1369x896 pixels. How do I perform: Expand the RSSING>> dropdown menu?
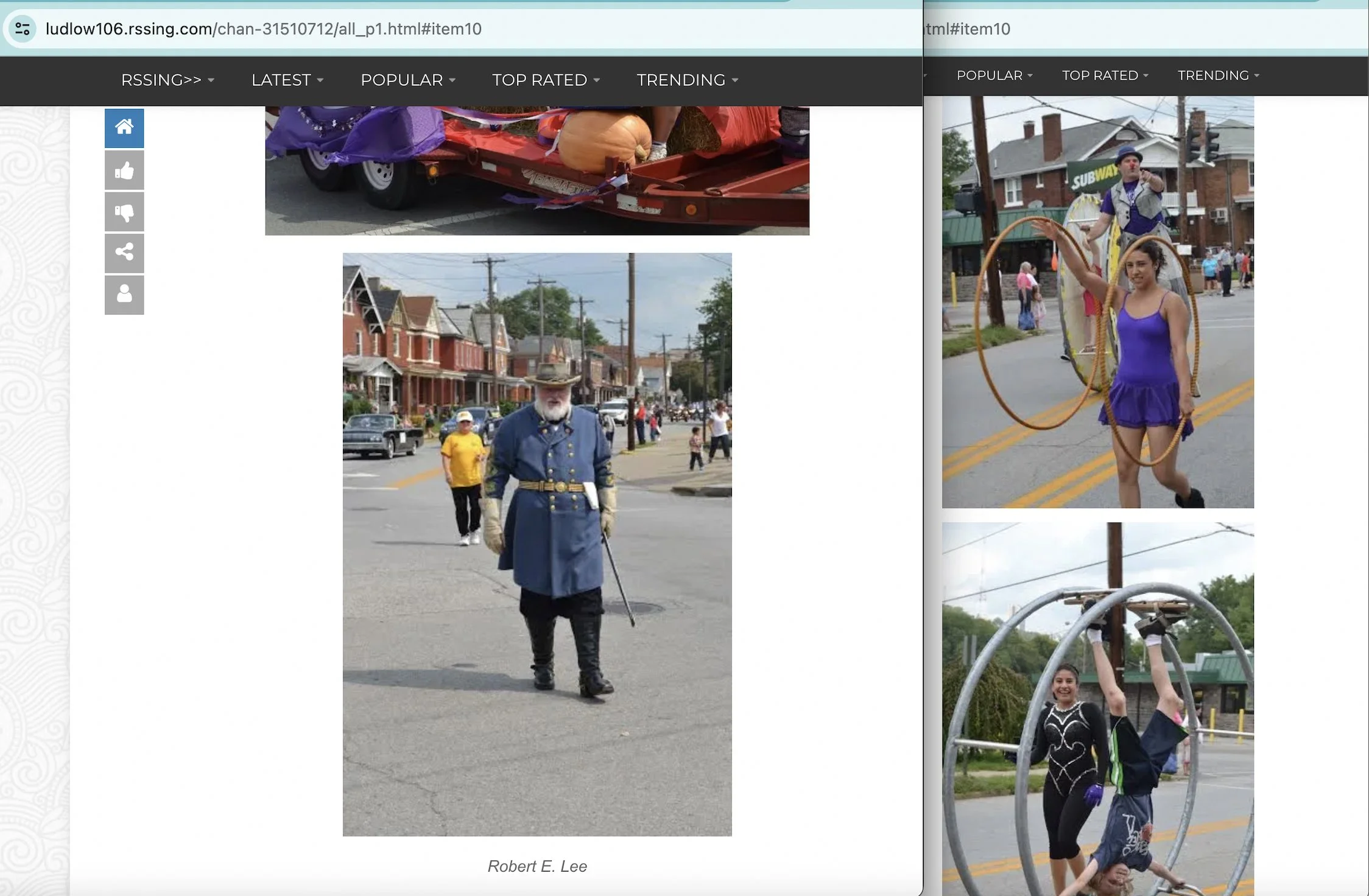(x=167, y=80)
